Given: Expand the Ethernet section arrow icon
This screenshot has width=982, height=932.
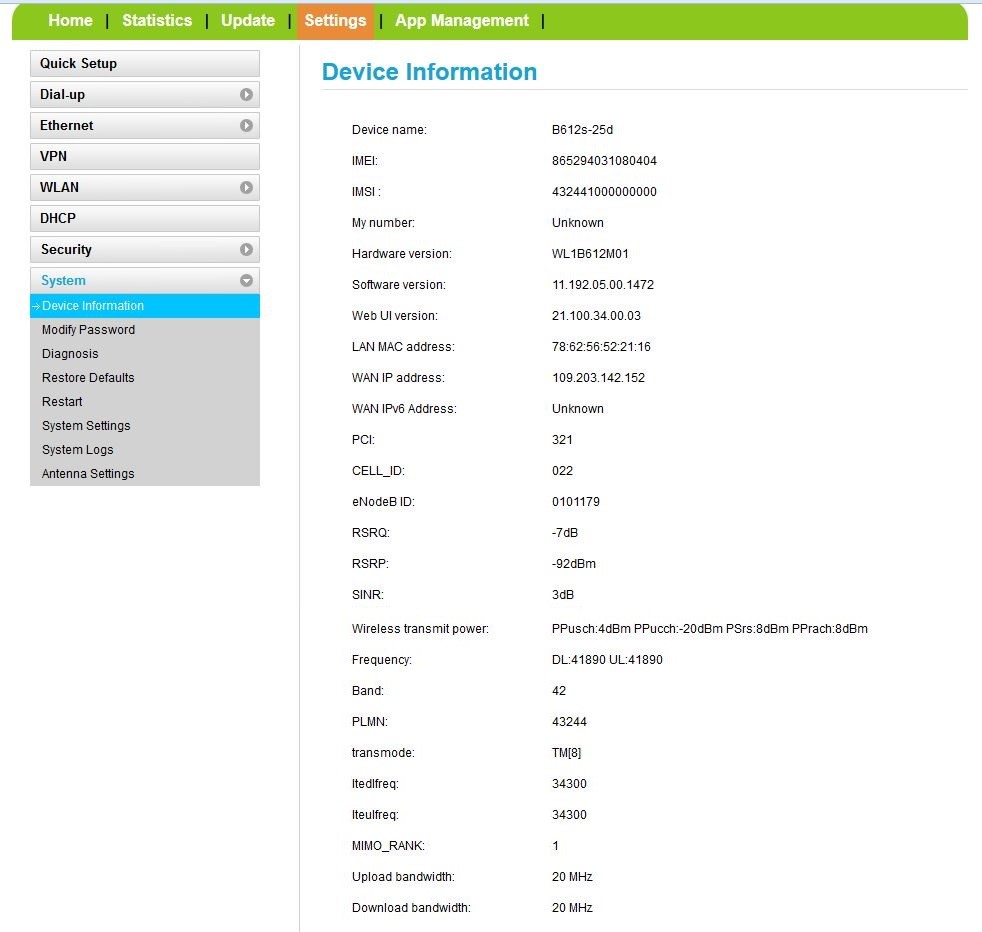Looking at the screenshot, I should click(x=246, y=126).
